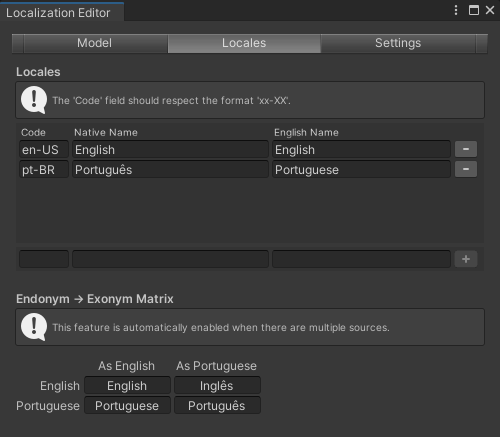The width and height of the screenshot is (500, 437).
Task: Click the Locales section heading
Action: pyautogui.click(x=38, y=72)
